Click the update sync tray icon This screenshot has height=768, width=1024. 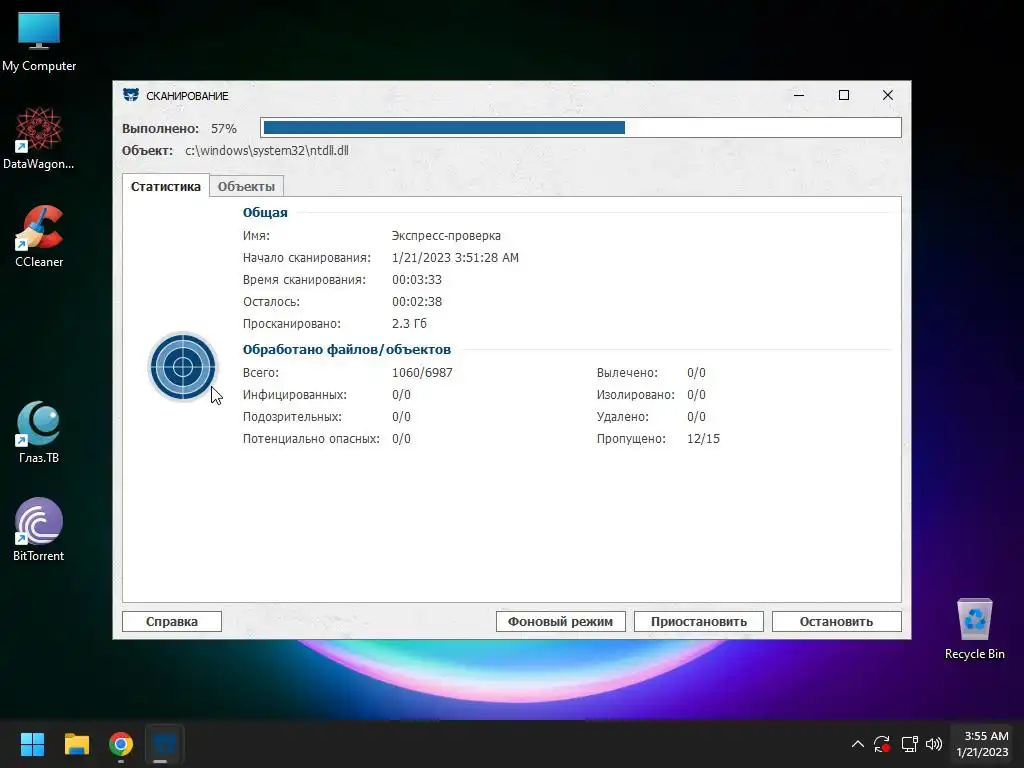pyautogui.click(x=882, y=744)
